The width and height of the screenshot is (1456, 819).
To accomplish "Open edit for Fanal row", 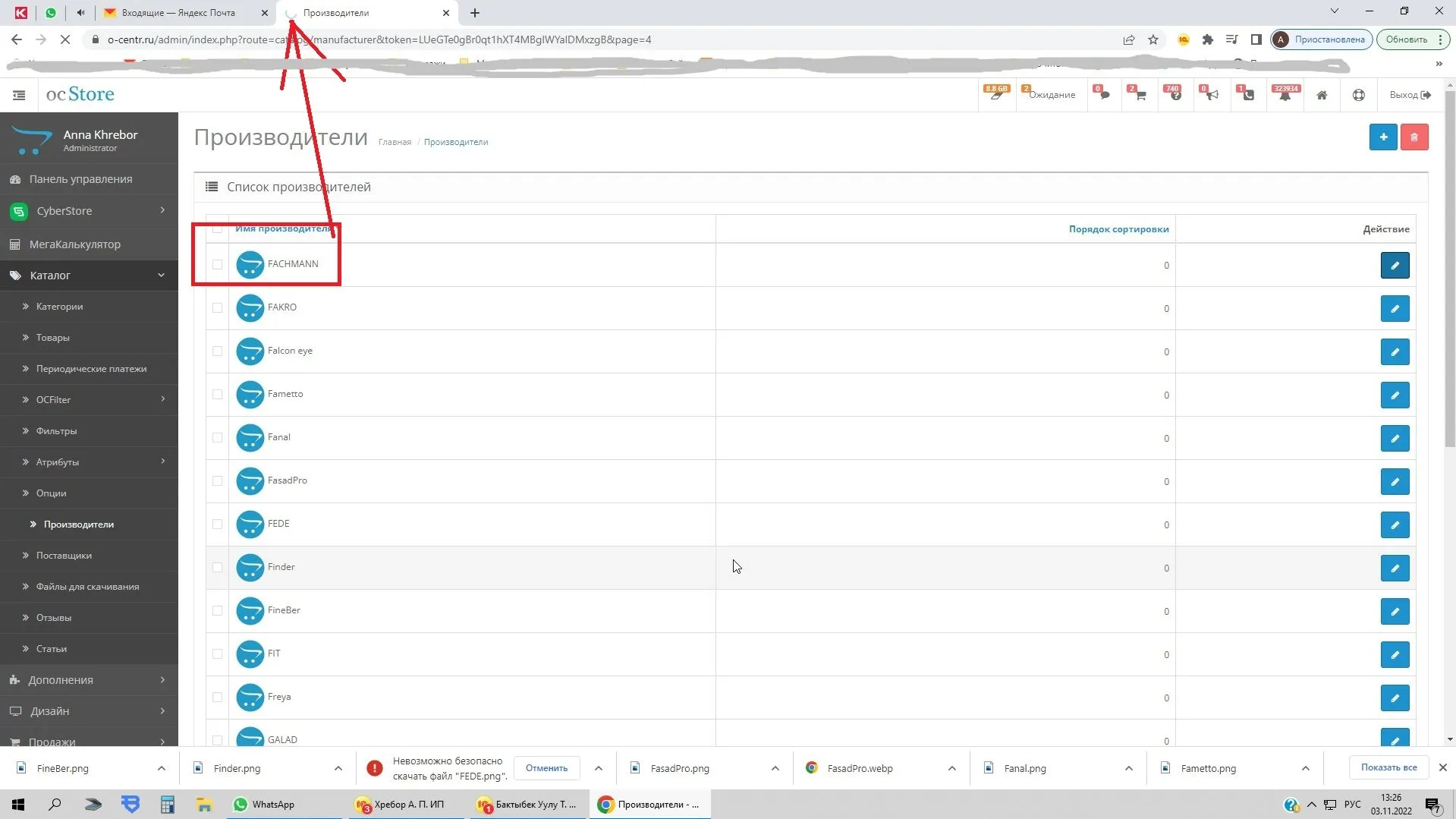I will (x=1395, y=438).
